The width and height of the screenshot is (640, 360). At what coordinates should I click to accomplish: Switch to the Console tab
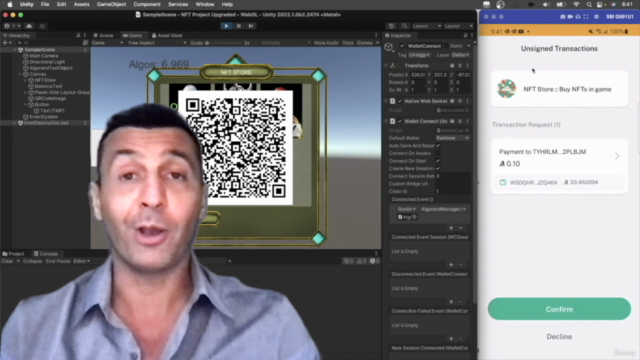point(46,254)
